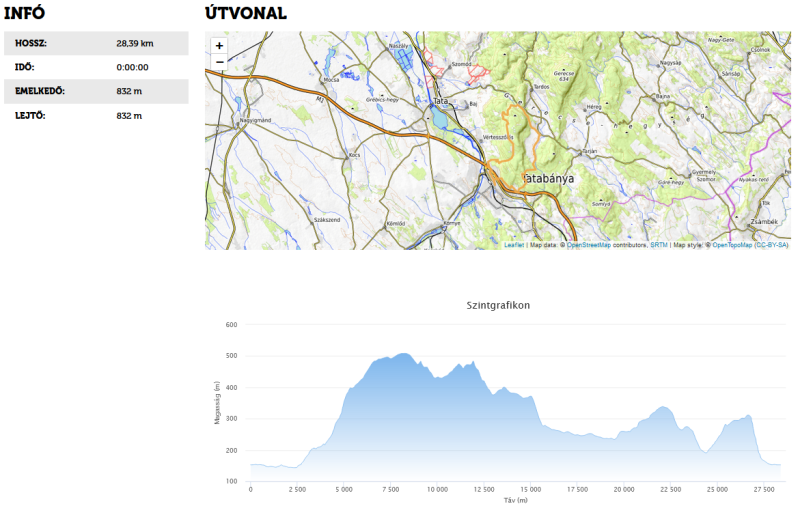Click the HOSSZ label
Screen dimensions: 800x506
tap(31, 43)
